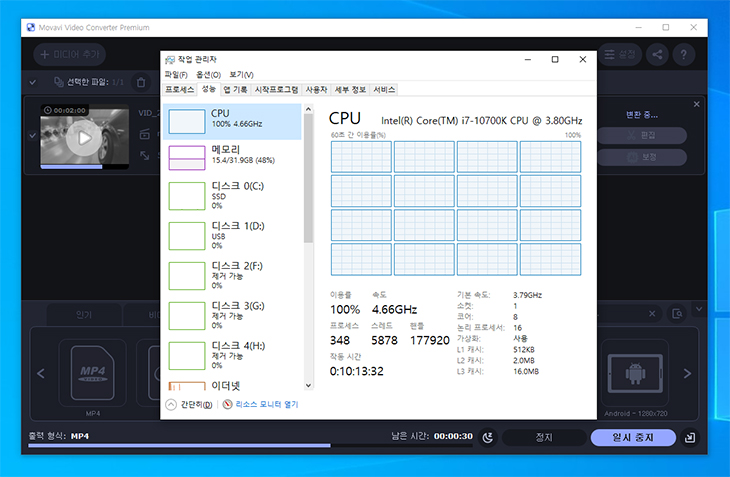Select the CPU item in performance list
This screenshot has width=730, height=477.
click(x=232, y=121)
